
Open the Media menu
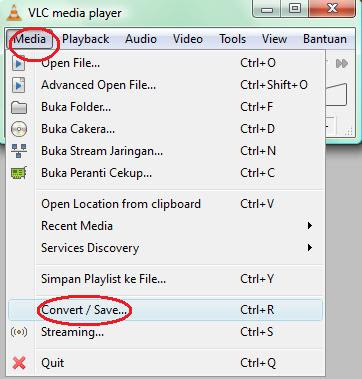30,39
